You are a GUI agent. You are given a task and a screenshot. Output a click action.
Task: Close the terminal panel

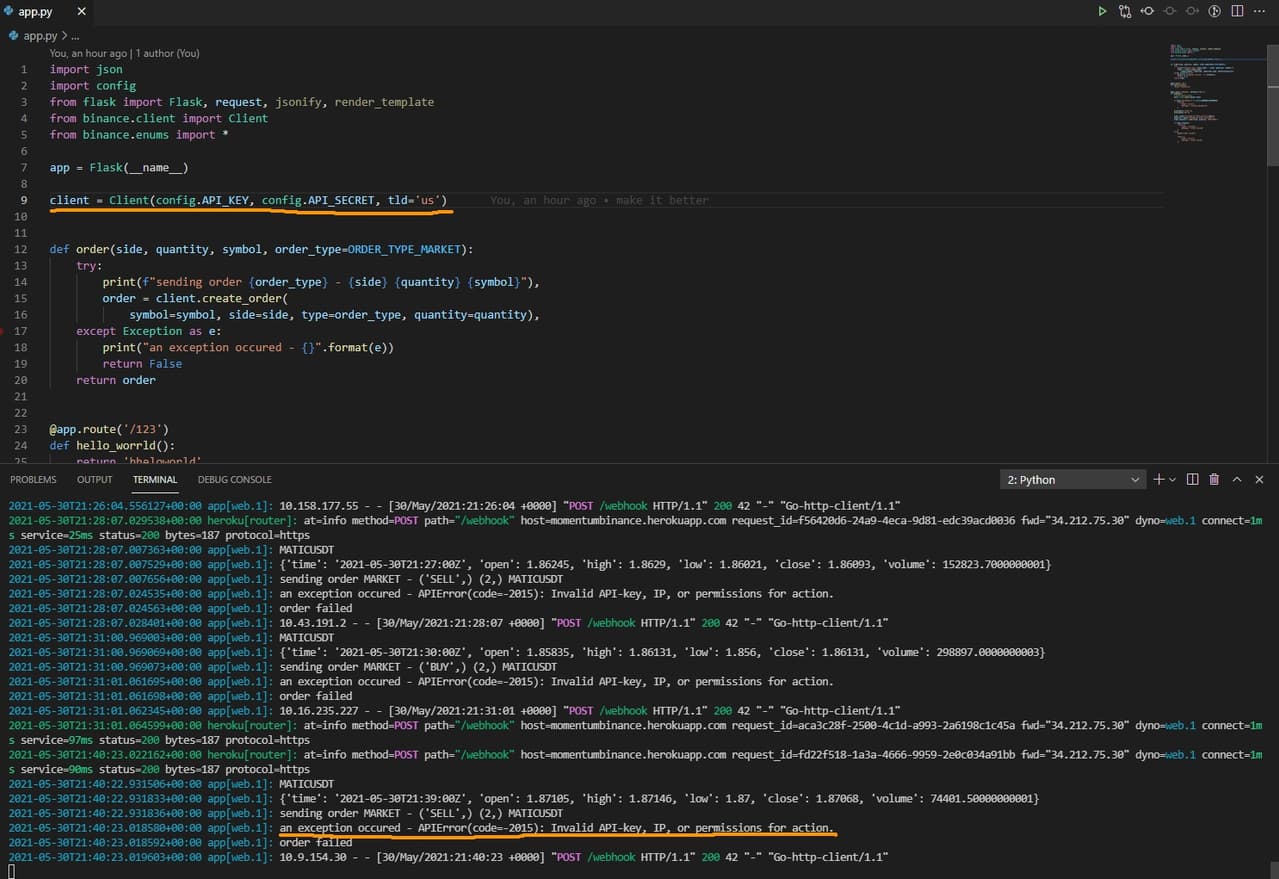[x=1259, y=480]
